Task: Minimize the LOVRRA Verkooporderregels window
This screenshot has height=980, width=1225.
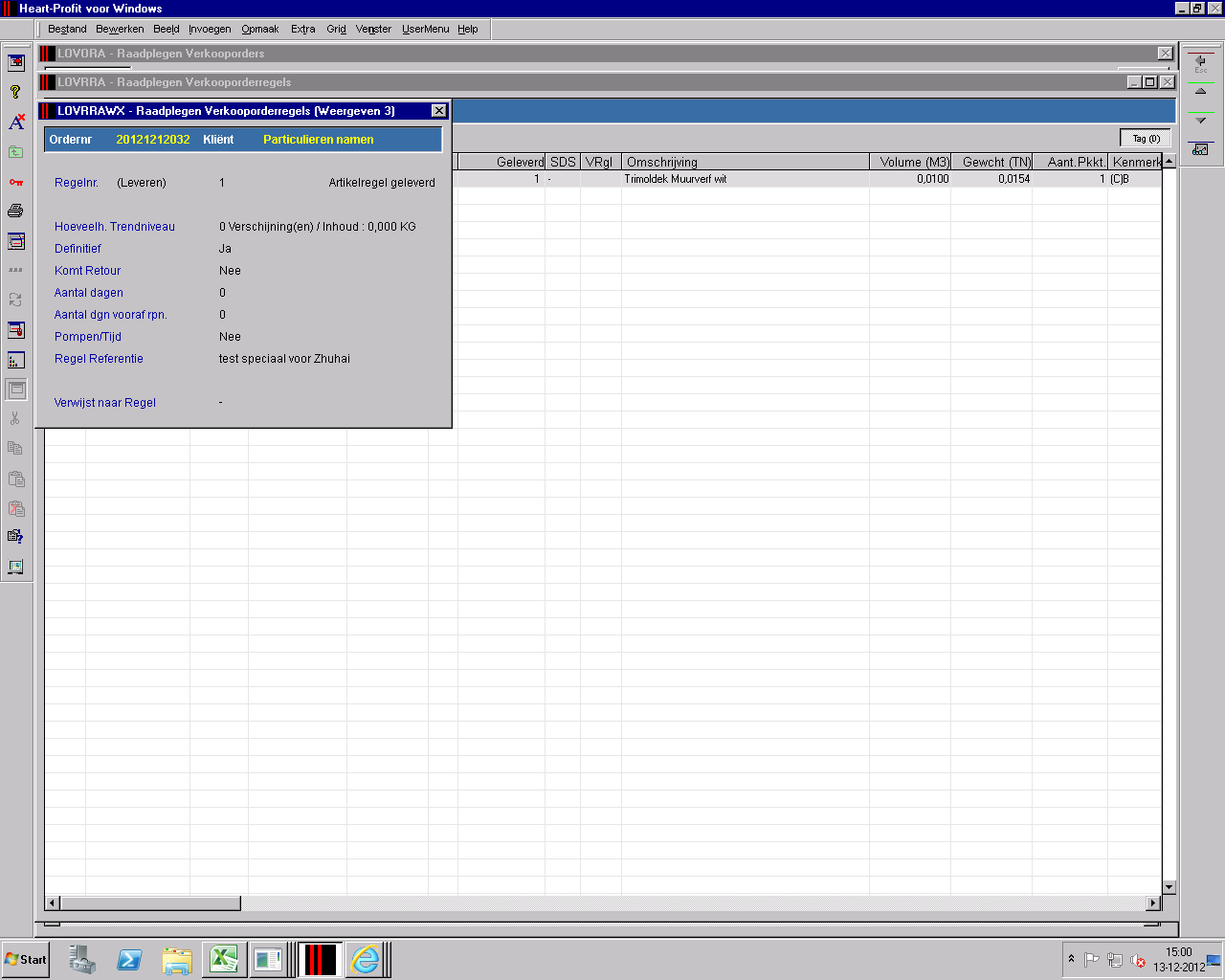Action: pos(1135,82)
